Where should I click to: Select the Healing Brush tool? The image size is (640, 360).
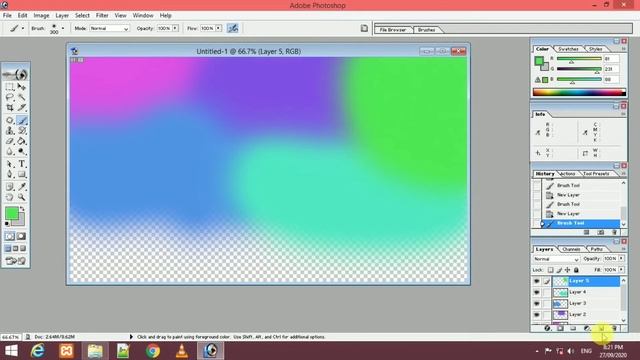pos(9,120)
